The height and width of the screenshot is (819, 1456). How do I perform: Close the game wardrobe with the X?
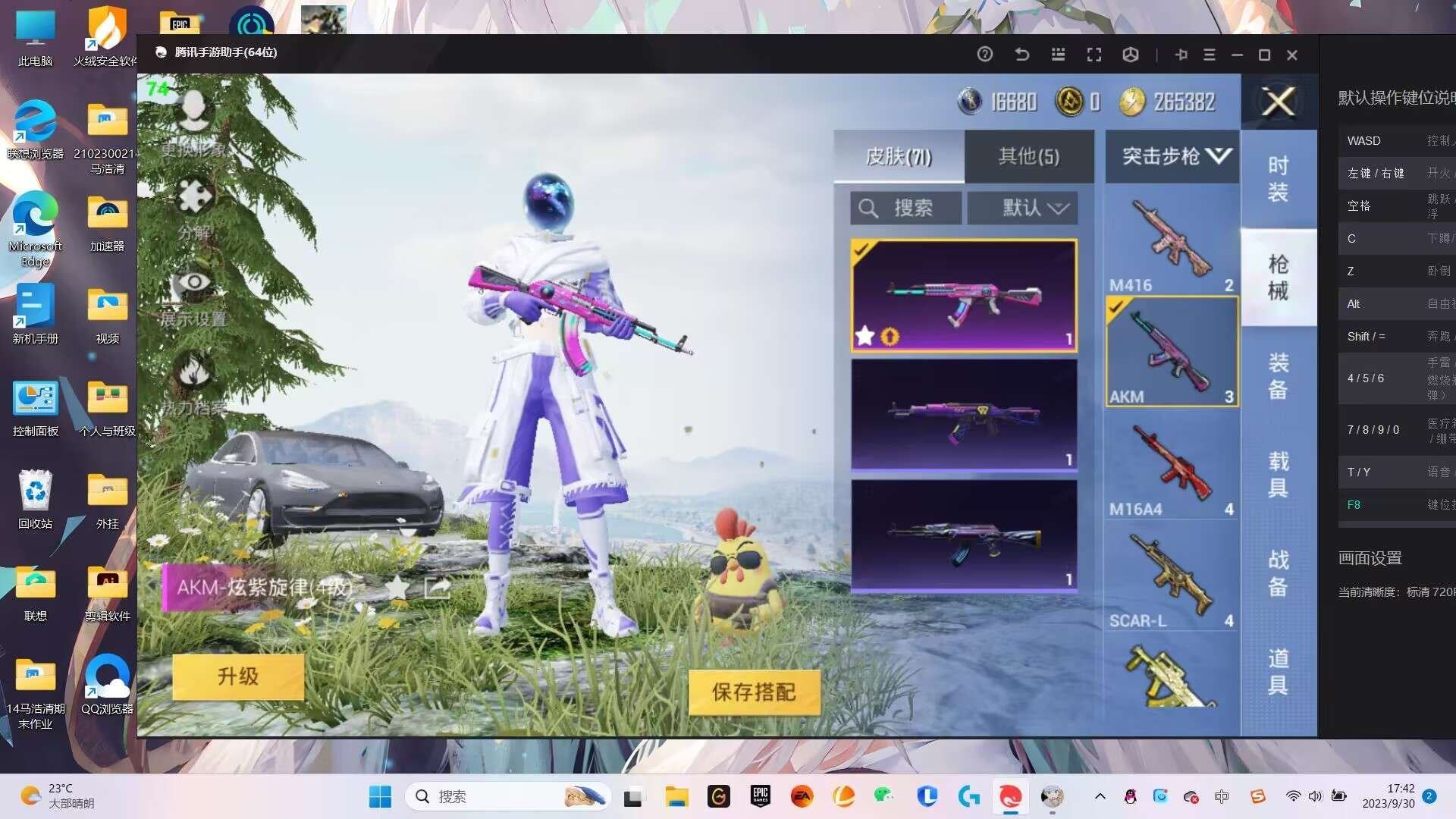click(x=1278, y=101)
